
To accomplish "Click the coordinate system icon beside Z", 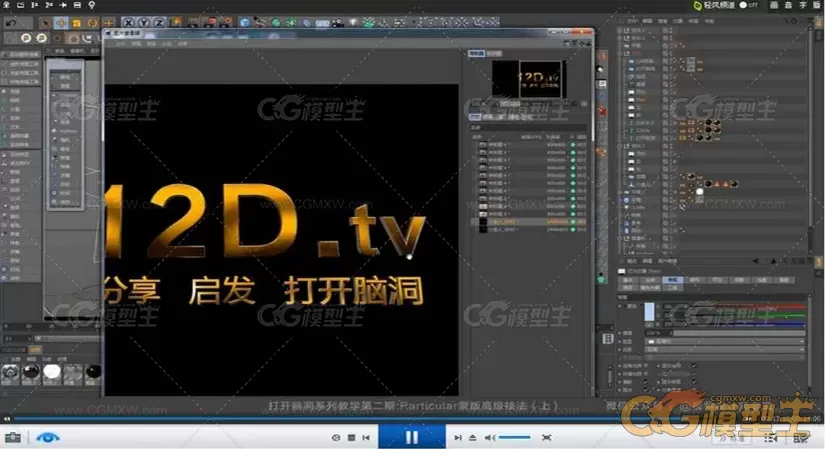I will point(175,23).
